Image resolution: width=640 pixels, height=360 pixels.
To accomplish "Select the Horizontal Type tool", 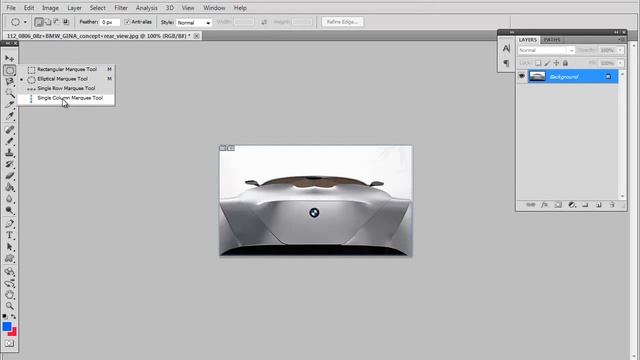I will (9, 235).
